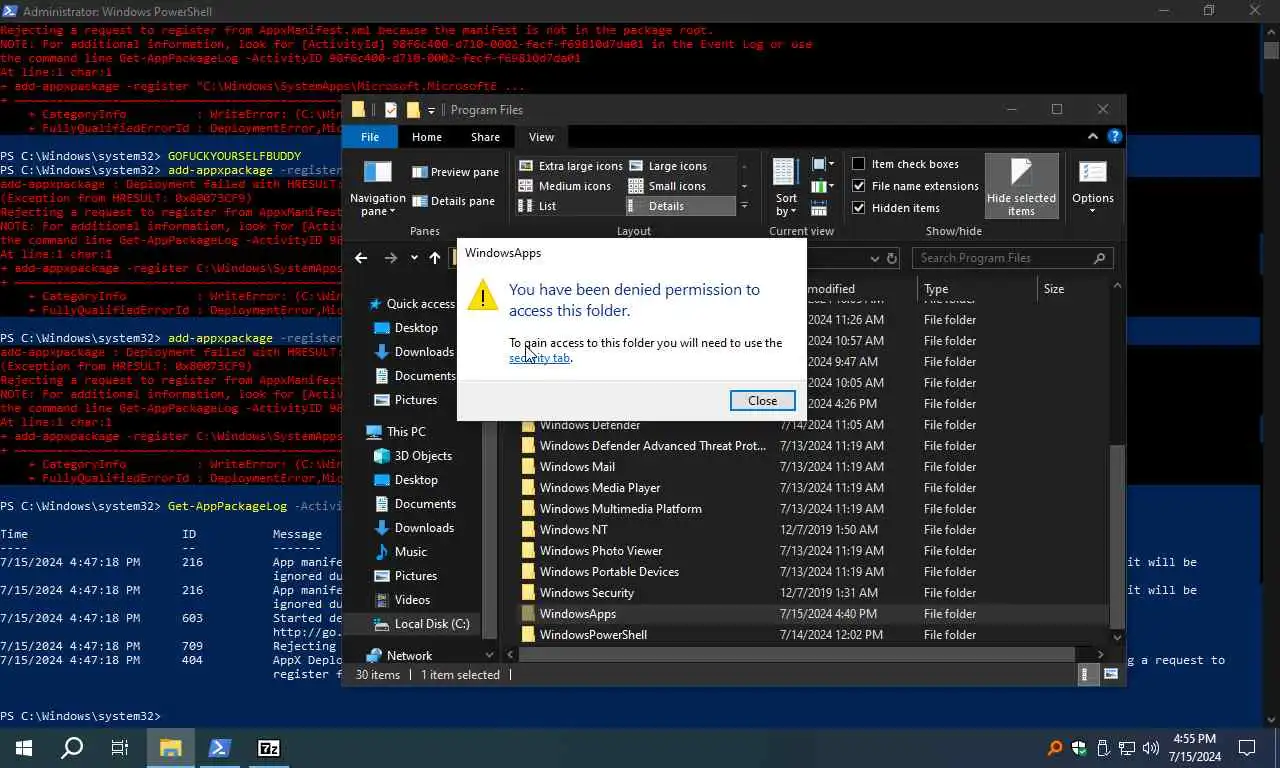
Task: Go up one folder level
Action: point(434,258)
